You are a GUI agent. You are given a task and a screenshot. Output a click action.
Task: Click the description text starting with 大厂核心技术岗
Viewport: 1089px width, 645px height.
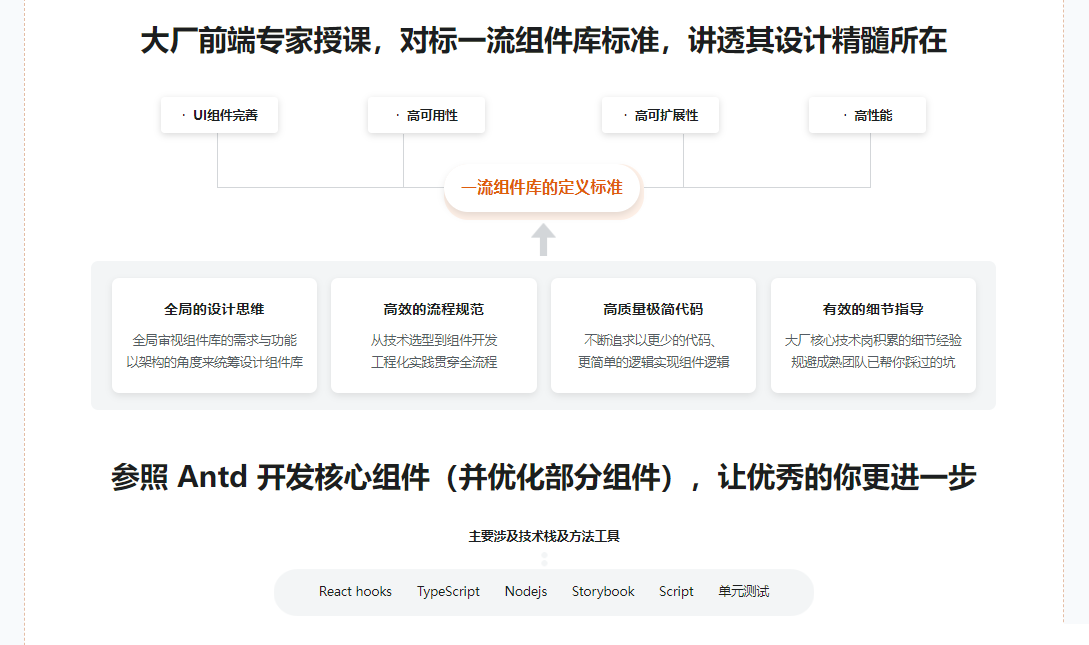click(873, 351)
